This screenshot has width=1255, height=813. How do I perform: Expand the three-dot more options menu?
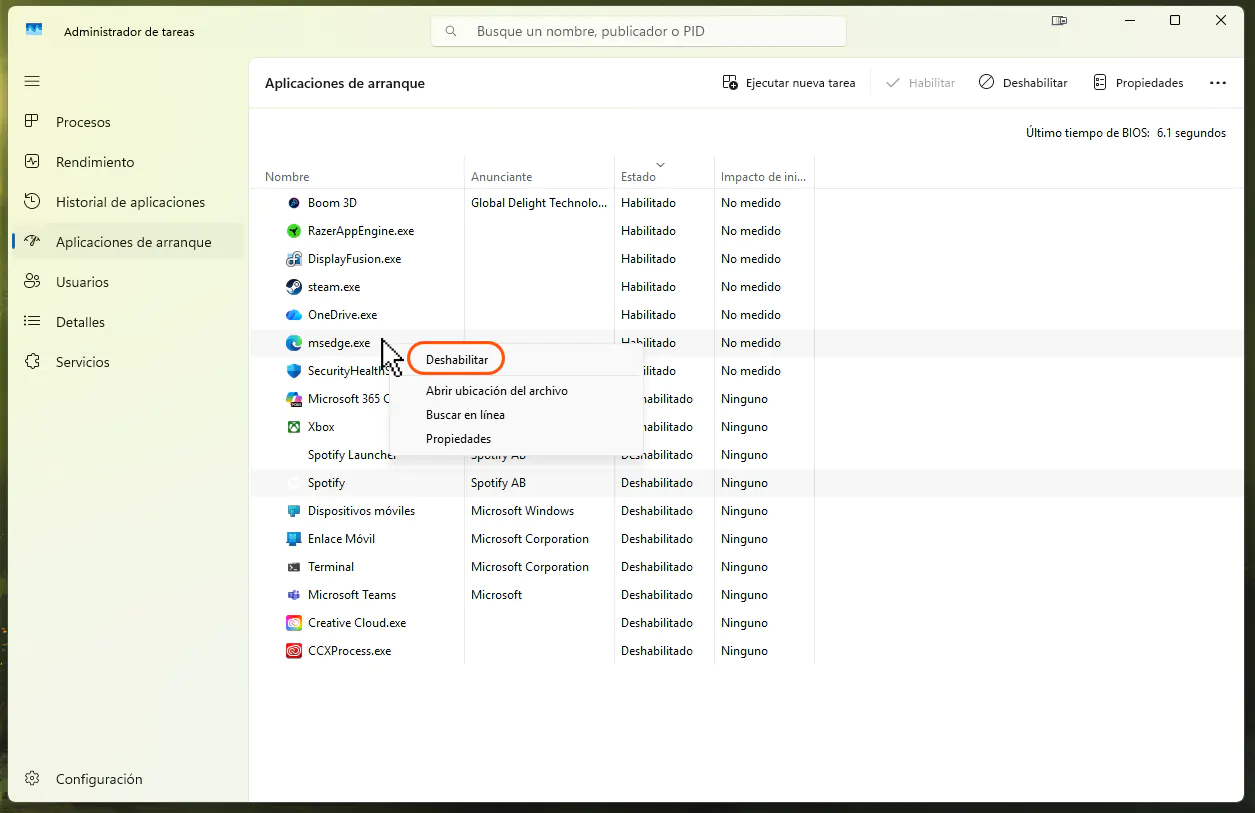coord(1217,83)
